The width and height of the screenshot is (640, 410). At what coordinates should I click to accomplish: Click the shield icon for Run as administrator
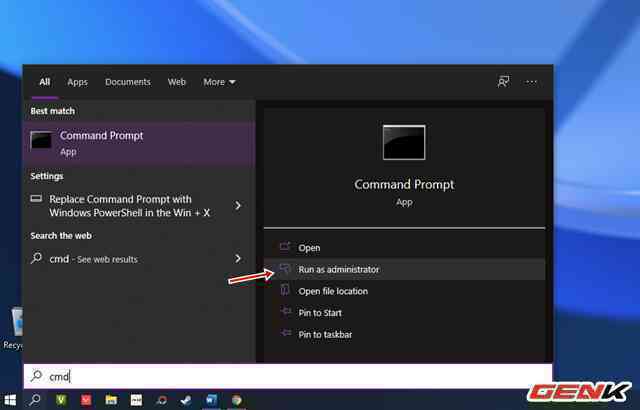285,268
